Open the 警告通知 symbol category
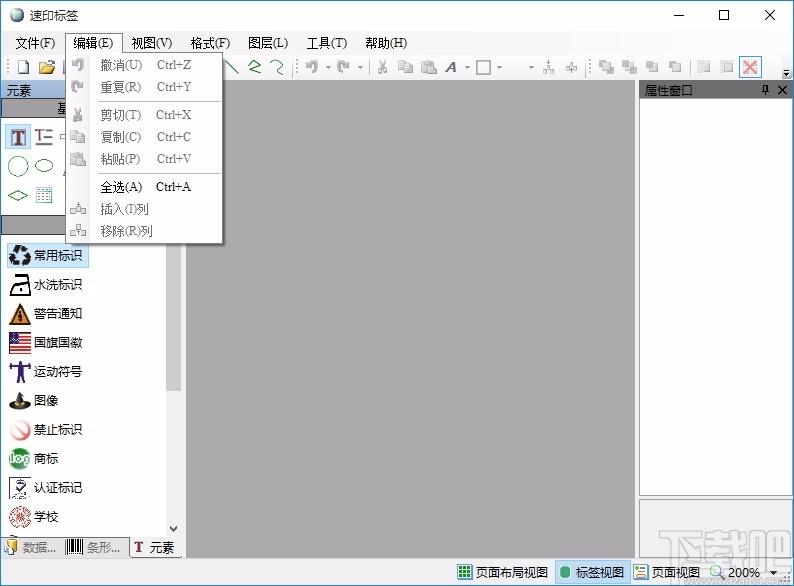 click(x=46, y=314)
